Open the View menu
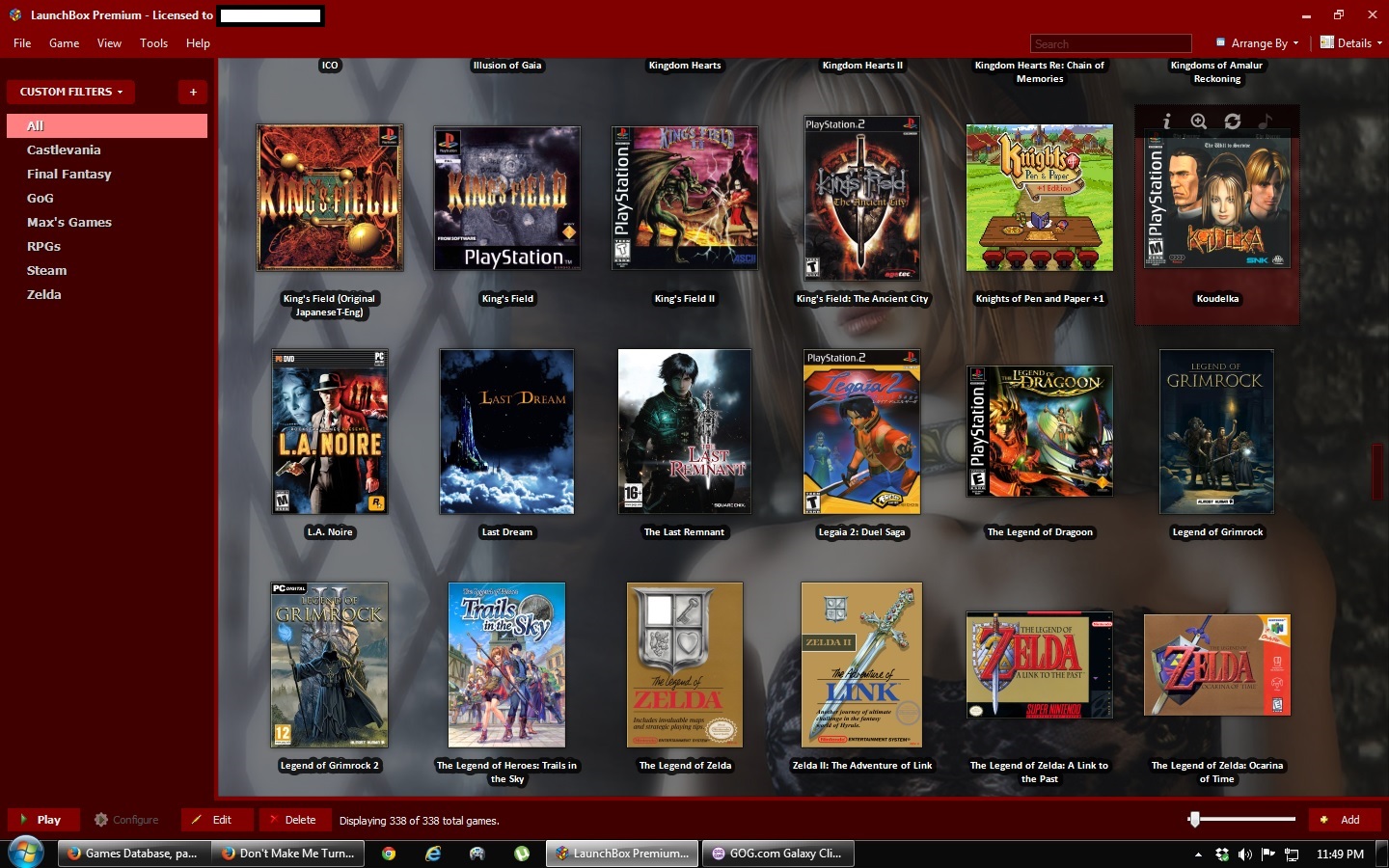1389x868 pixels. click(x=109, y=43)
